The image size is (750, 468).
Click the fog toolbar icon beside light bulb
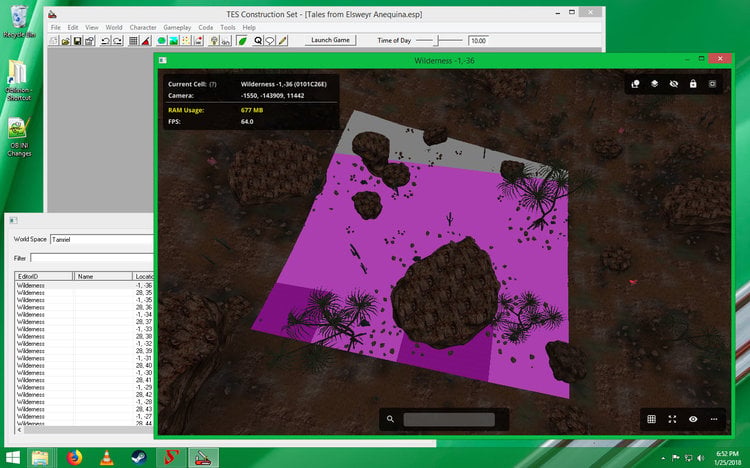click(x=226, y=41)
